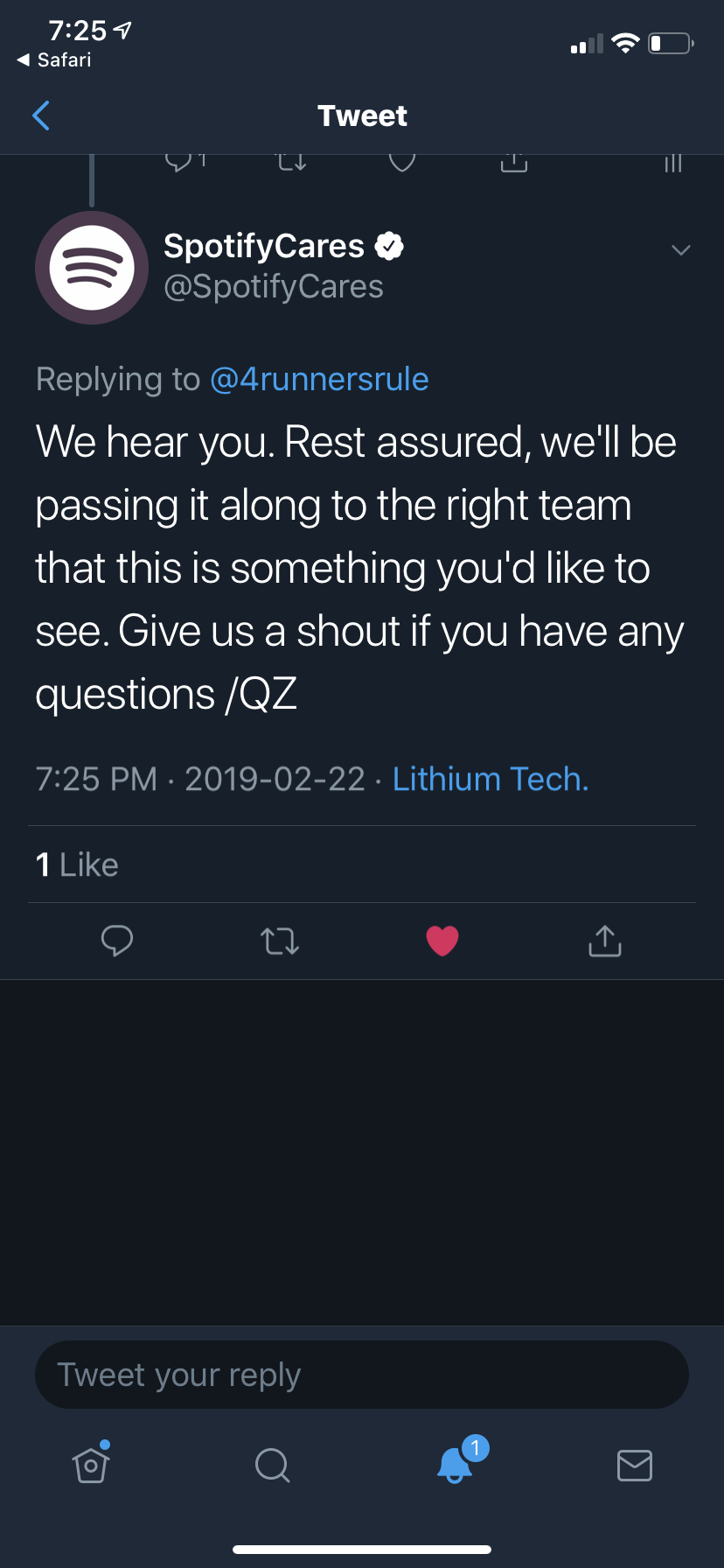The width and height of the screenshot is (724, 1568).
Task: Open the Search tab
Action: pyautogui.click(x=272, y=1464)
